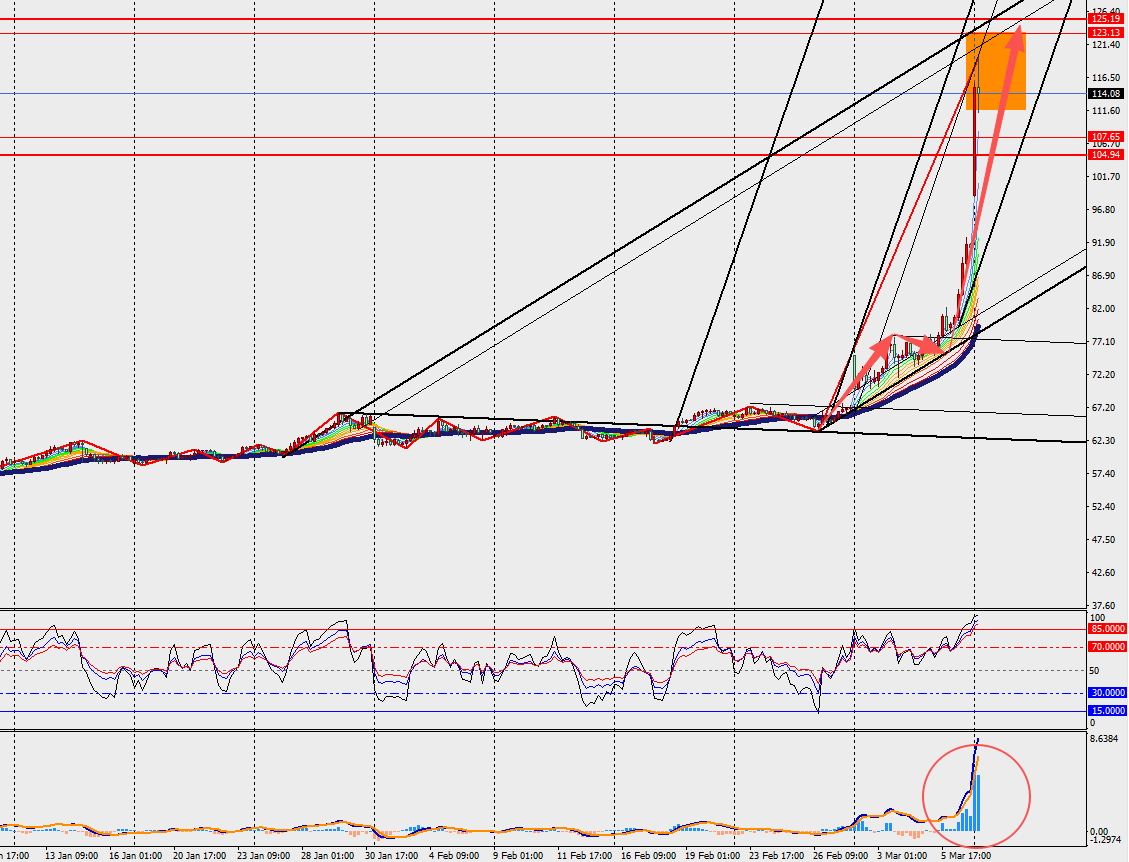
Task: Click the 23 Jan 09:00 time label
Action: point(264,856)
